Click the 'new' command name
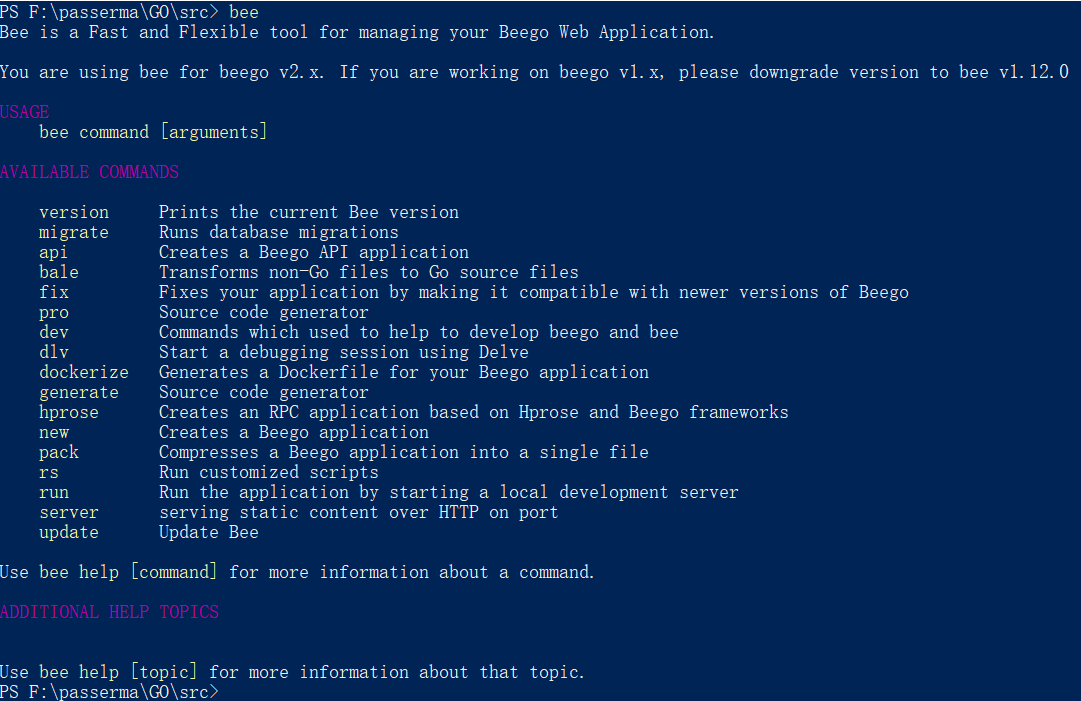 [x=54, y=433]
